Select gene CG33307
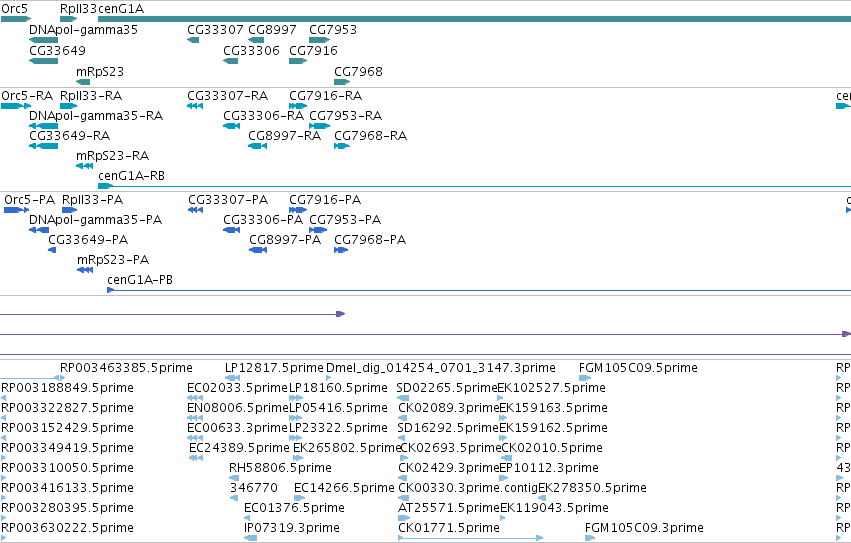 [x=193, y=40]
